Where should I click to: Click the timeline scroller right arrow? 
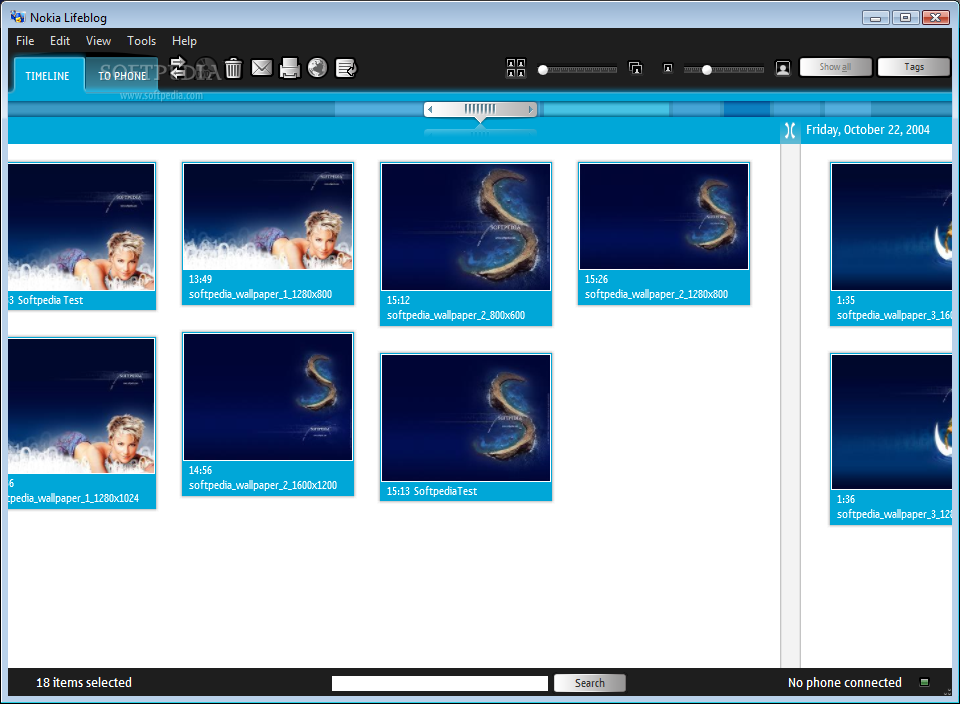(531, 110)
